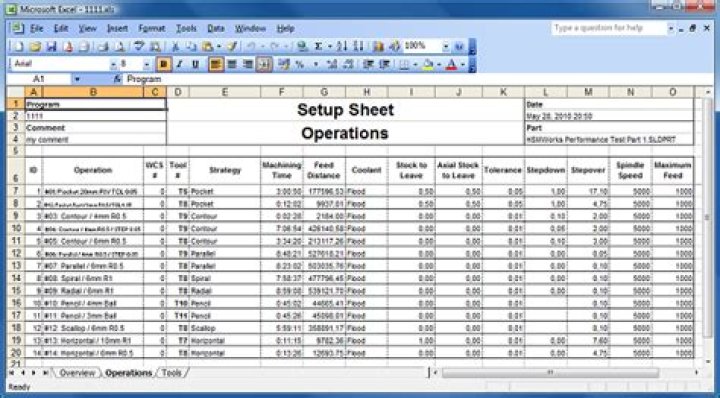Apply cell borders with the Borders icon
This screenshot has width=720, height=398.
404,64
